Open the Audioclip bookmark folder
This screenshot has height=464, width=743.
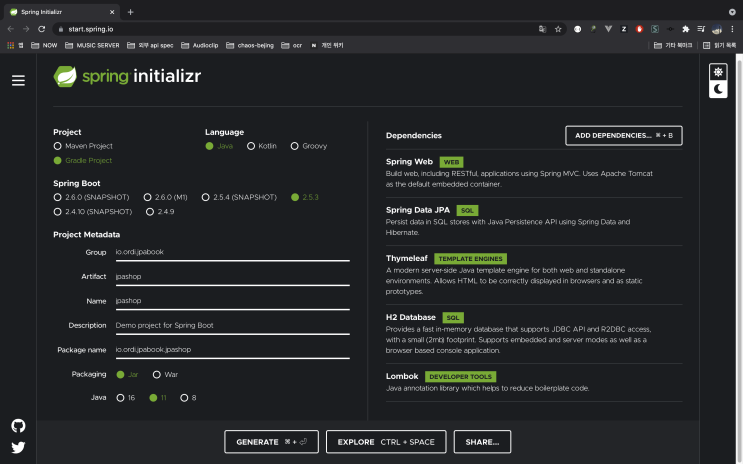pyautogui.click(x=199, y=45)
